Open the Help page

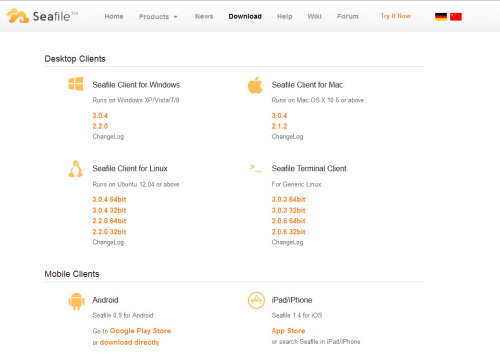(285, 16)
